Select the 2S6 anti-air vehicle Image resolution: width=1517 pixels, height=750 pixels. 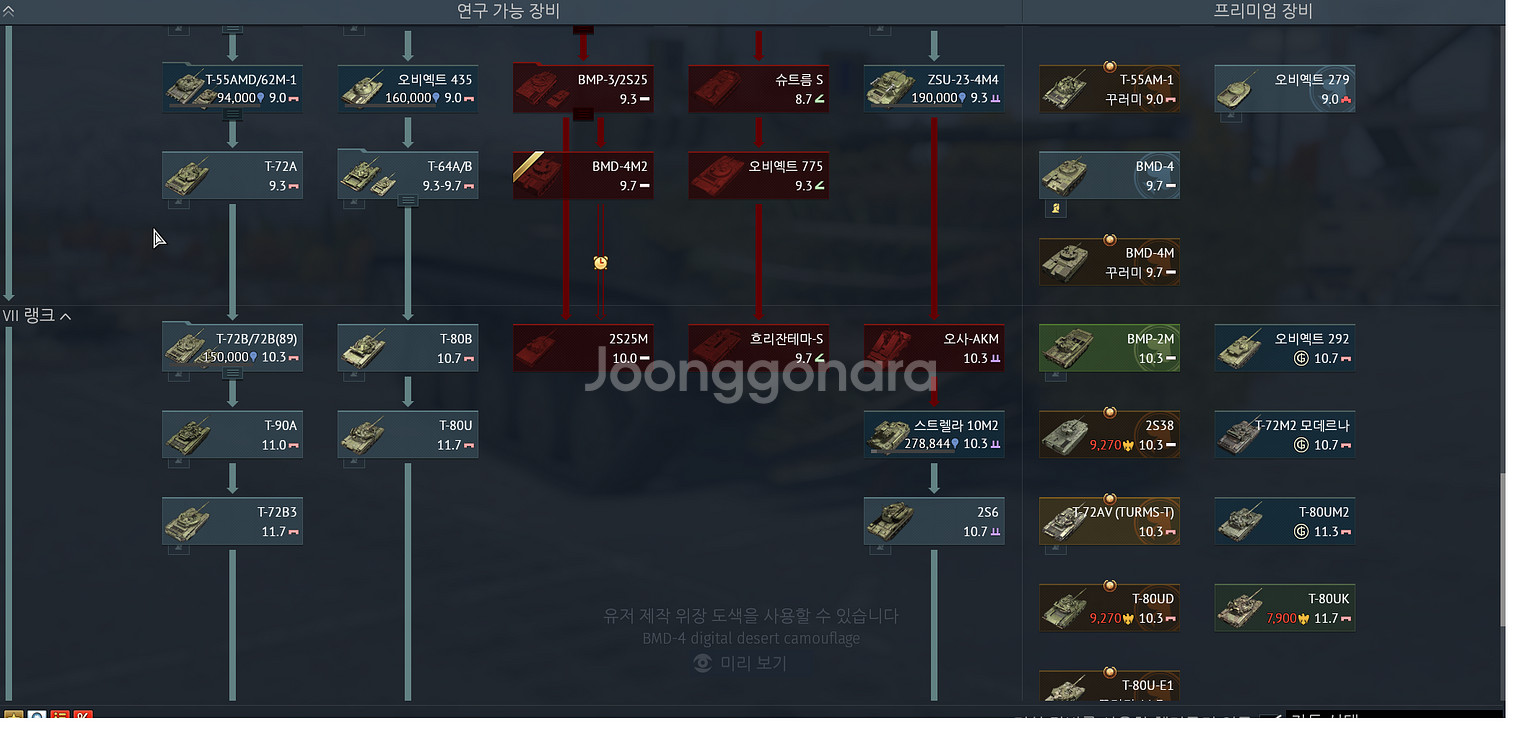pos(934,521)
